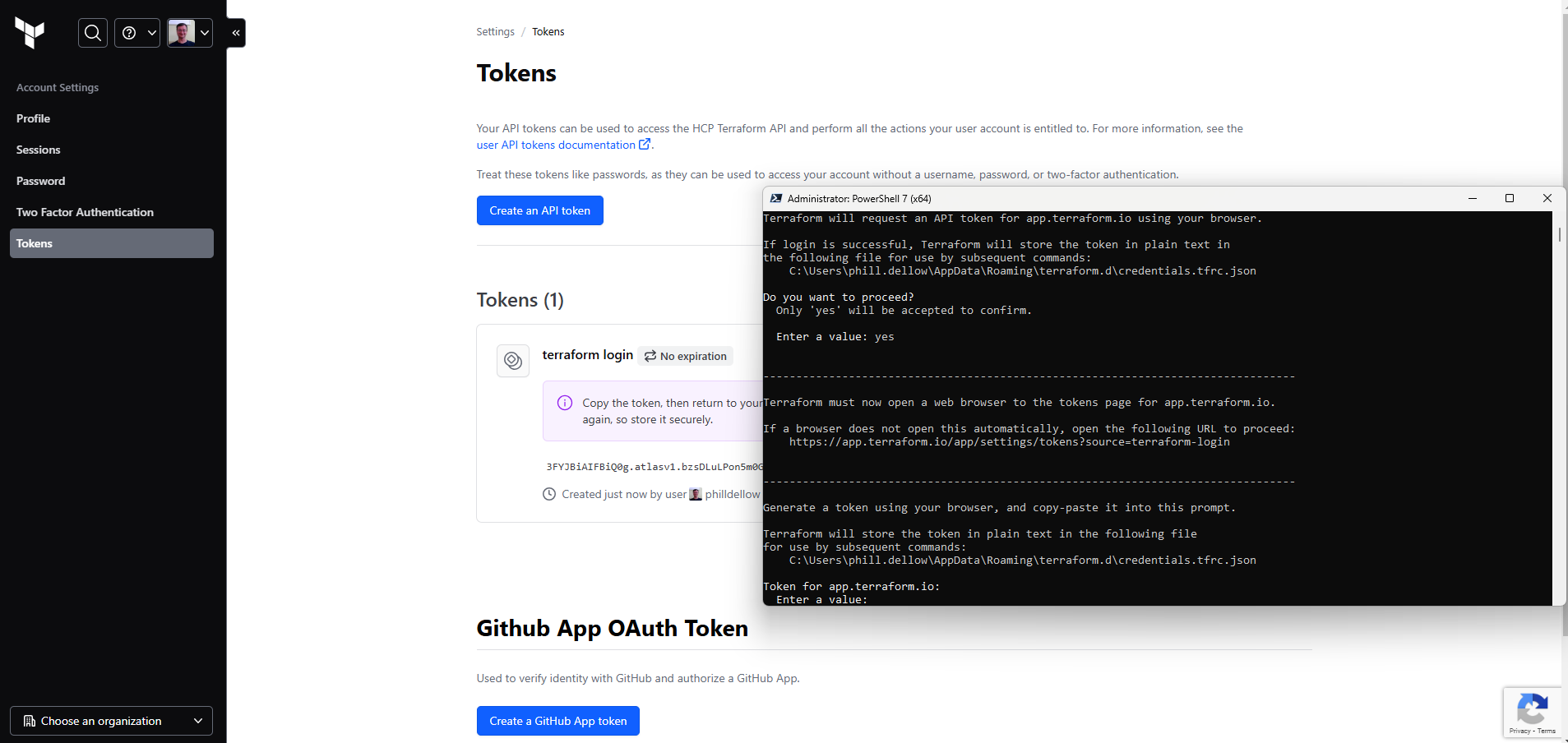The width and height of the screenshot is (1568, 743).
Task: Click Create a GitHub App token button
Action: (558, 721)
